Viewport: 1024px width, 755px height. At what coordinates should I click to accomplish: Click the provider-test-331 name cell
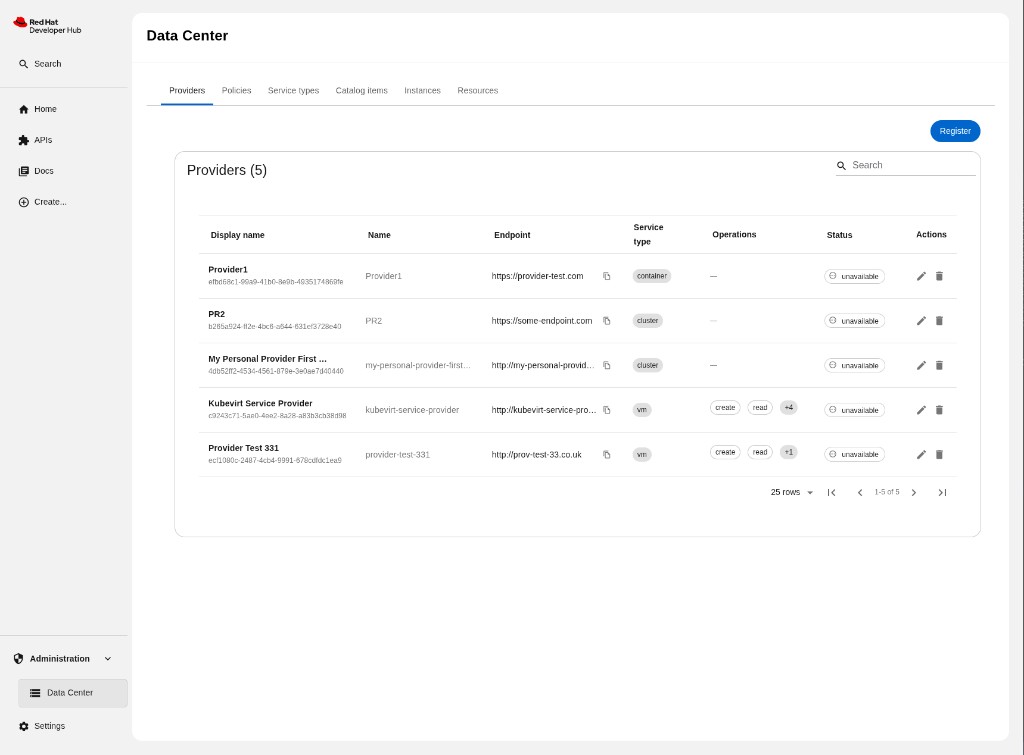pos(397,455)
